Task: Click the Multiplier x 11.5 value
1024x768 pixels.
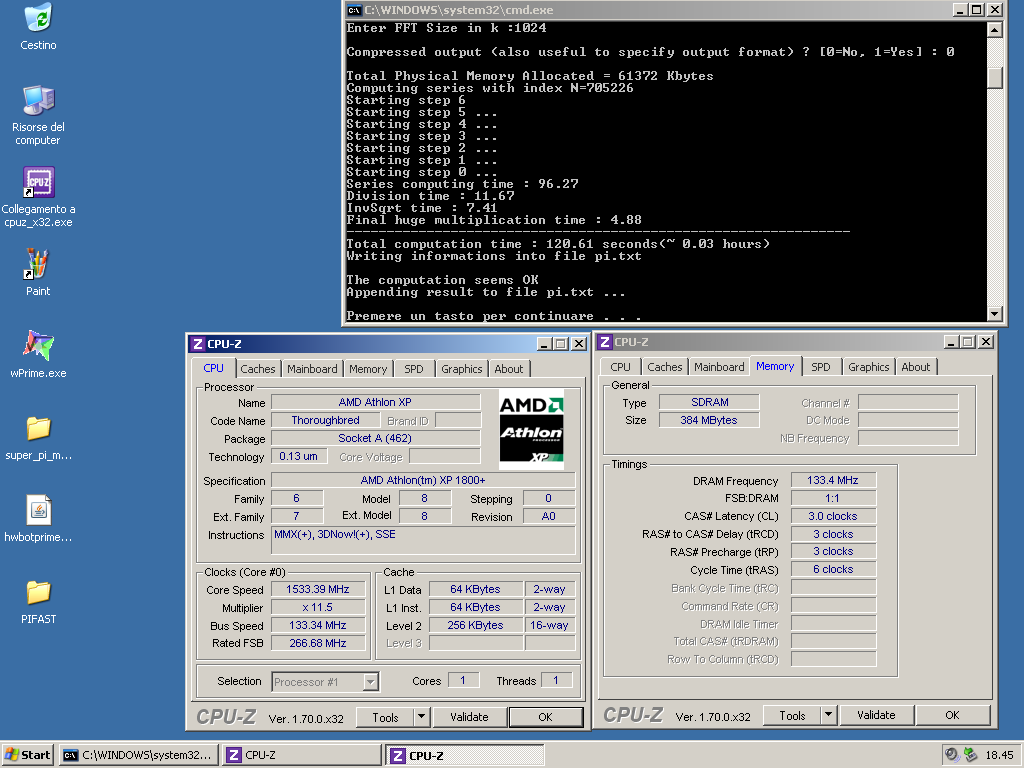Action: [x=318, y=607]
